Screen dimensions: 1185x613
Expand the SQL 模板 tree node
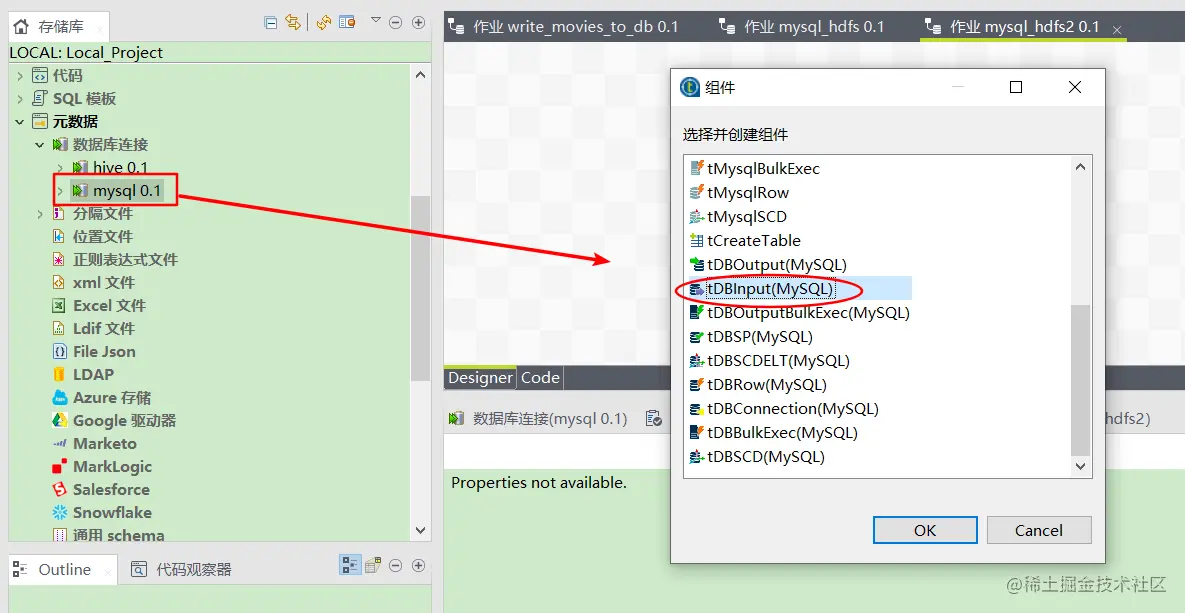(20, 99)
